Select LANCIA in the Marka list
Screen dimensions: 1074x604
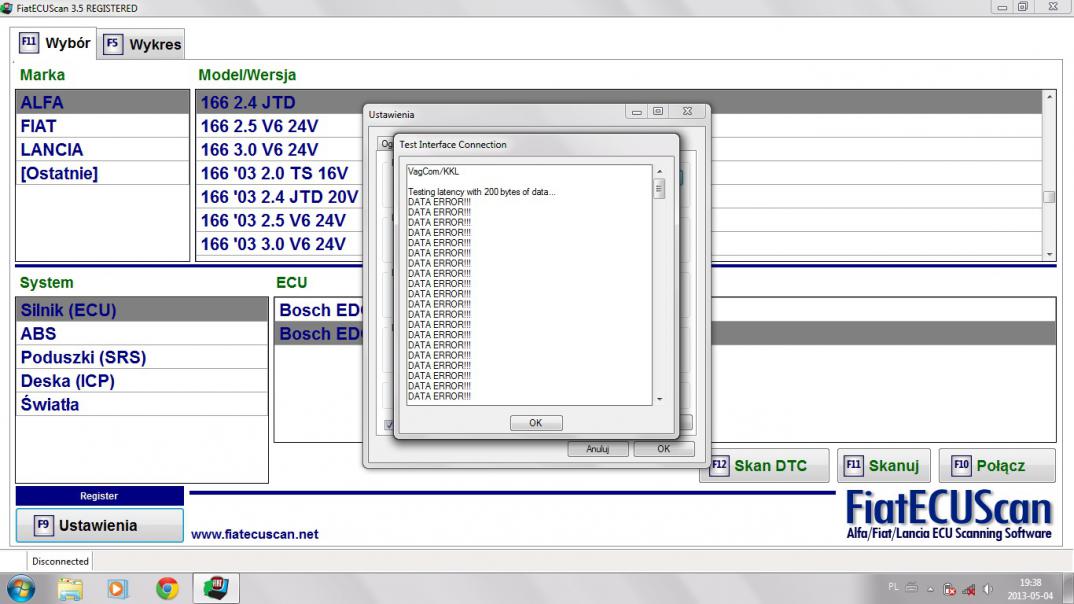click(103, 149)
